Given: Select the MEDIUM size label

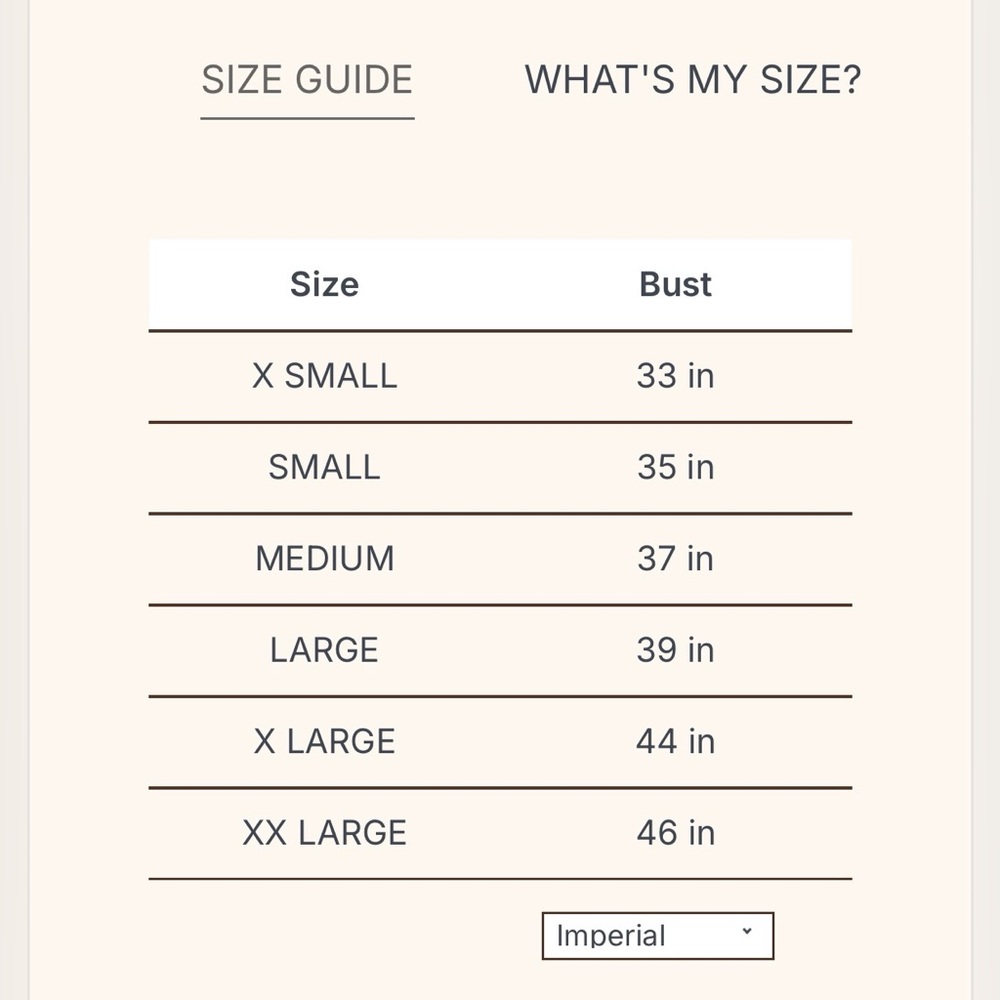Looking at the screenshot, I should click(x=325, y=559).
